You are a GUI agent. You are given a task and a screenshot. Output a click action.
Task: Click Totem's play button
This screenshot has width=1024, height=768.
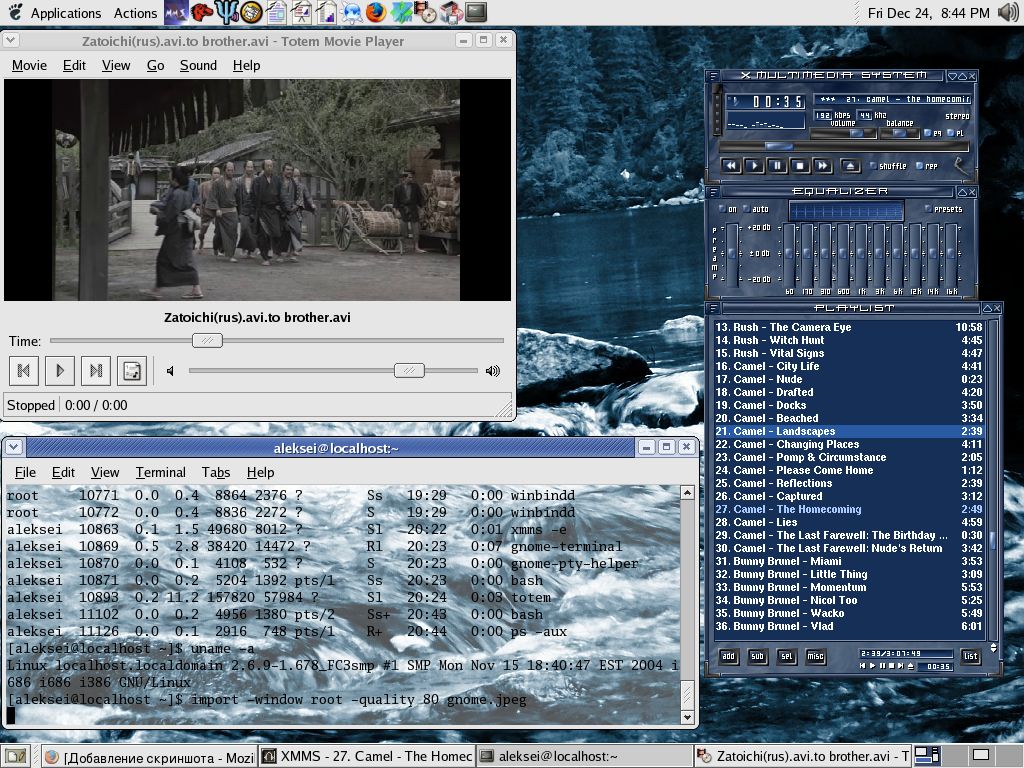tap(59, 371)
